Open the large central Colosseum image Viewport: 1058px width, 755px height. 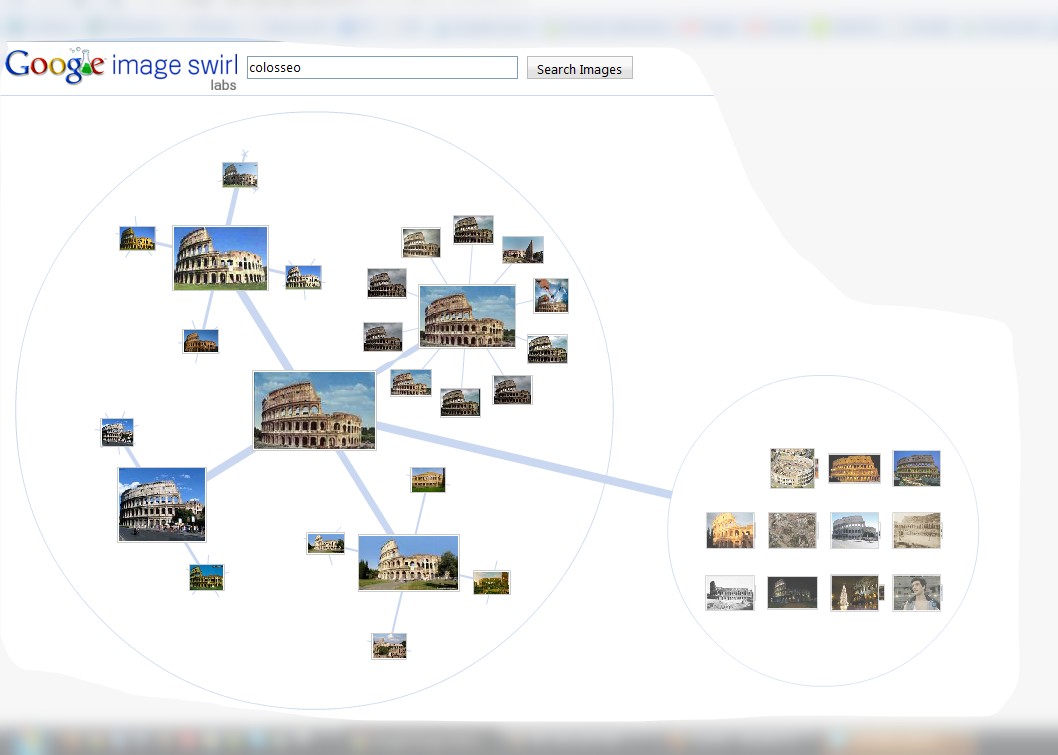coord(314,410)
